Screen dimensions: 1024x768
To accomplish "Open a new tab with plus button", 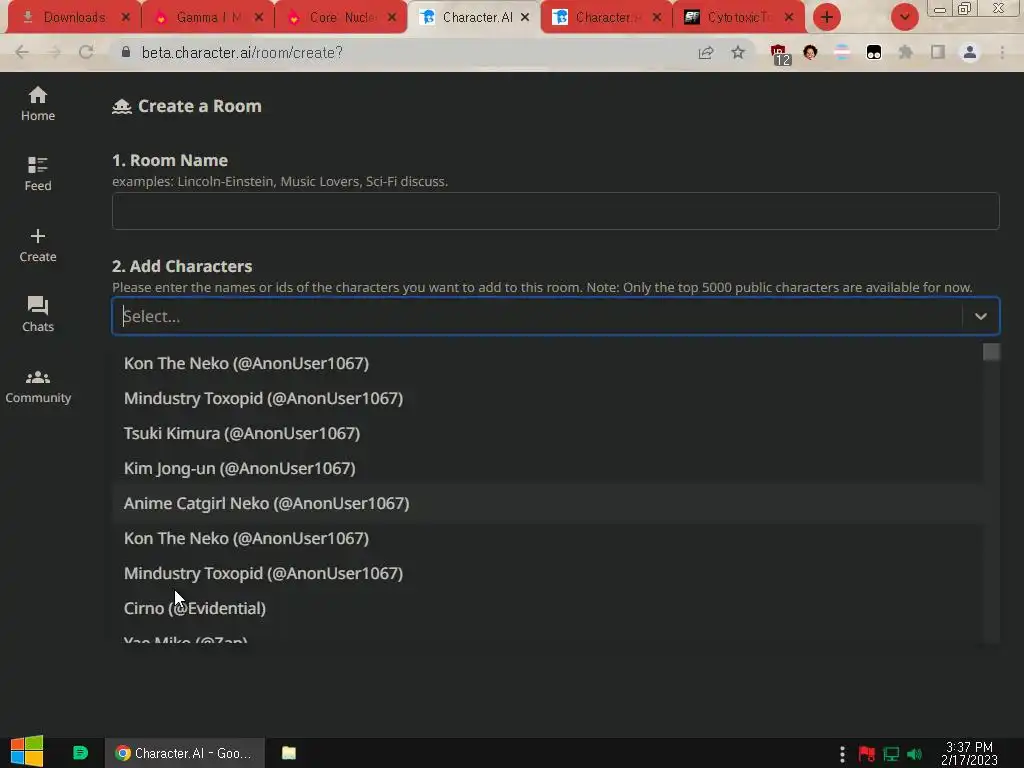I will (x=827, y=17).
